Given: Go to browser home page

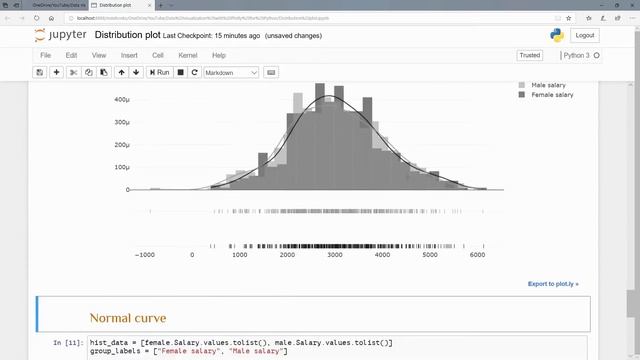Looking at the screenshot, I should click(51, 18).
